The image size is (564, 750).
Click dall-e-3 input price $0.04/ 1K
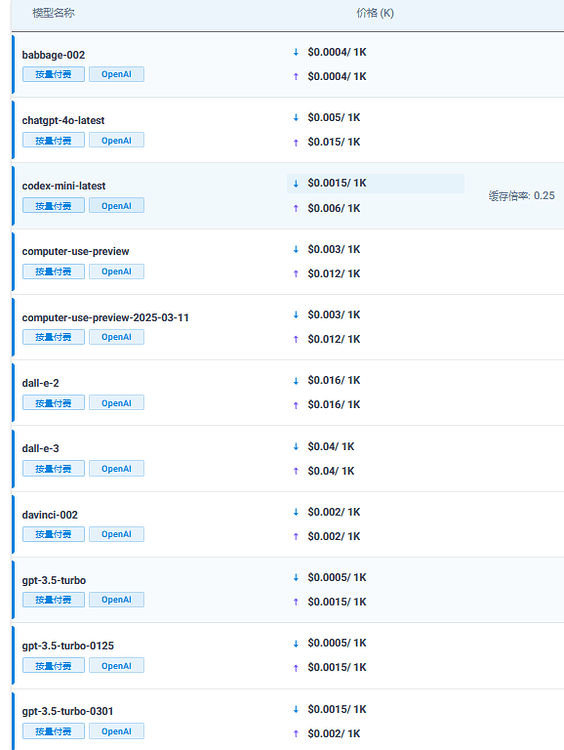tap(331, 447)
